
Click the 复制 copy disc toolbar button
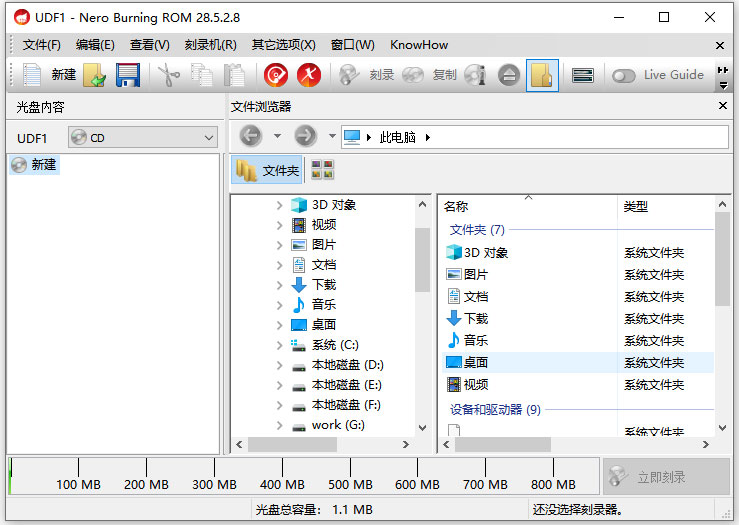pyautogui.click(x=429, y=75)
